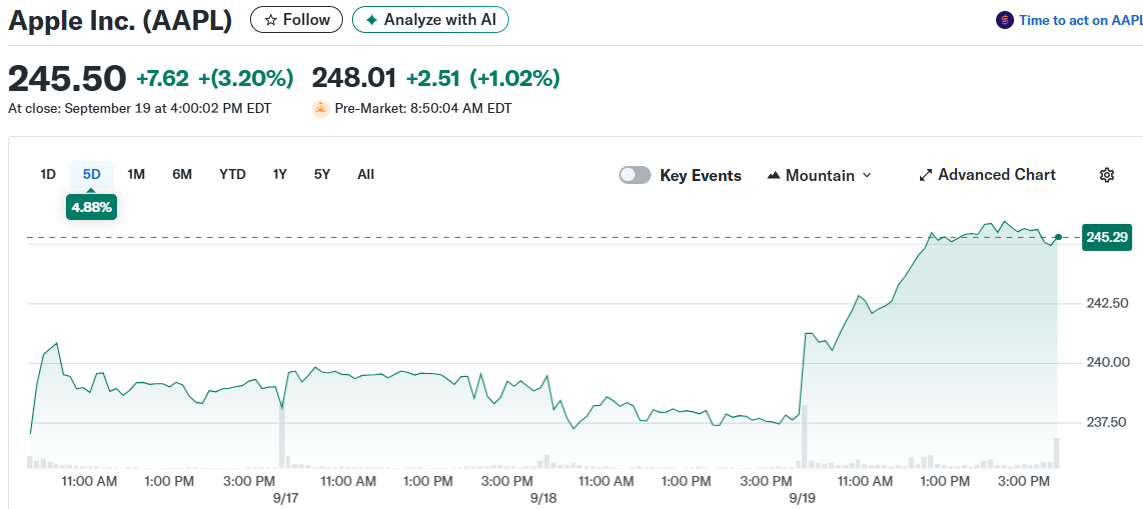
Task: Click the Apple Inc. (AAPL) heading
Action: 120,20
